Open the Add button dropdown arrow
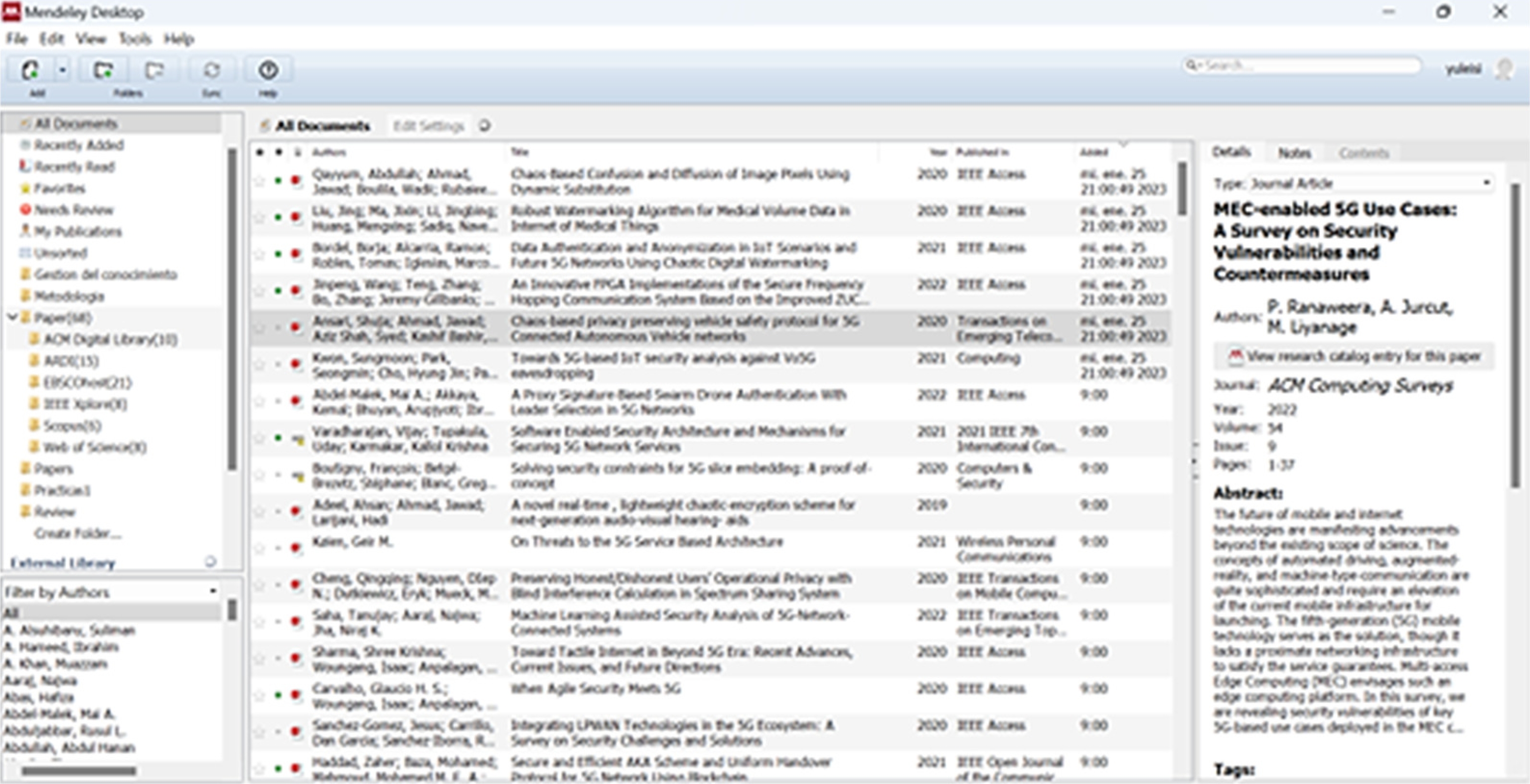Image resolution: width=1530 pixels, height=784 pixels. [x=62, y=71]
